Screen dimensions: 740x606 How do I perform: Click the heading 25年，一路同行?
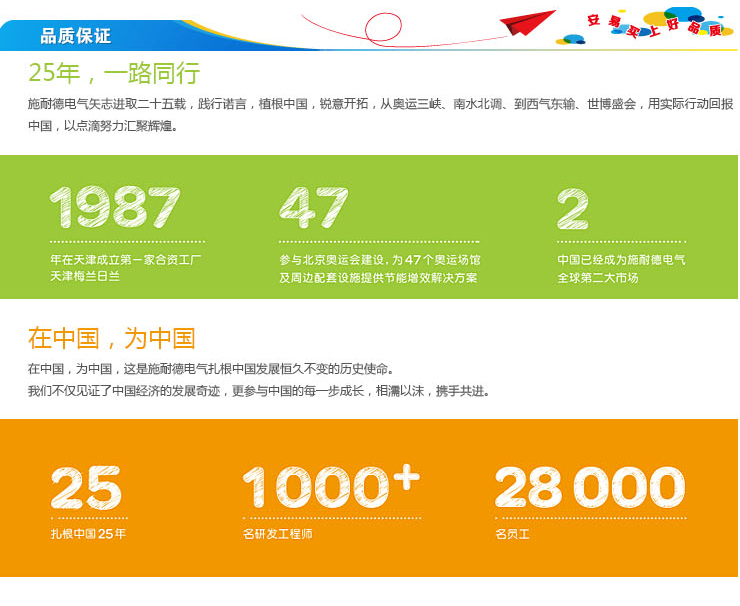[x=114, y=73]
